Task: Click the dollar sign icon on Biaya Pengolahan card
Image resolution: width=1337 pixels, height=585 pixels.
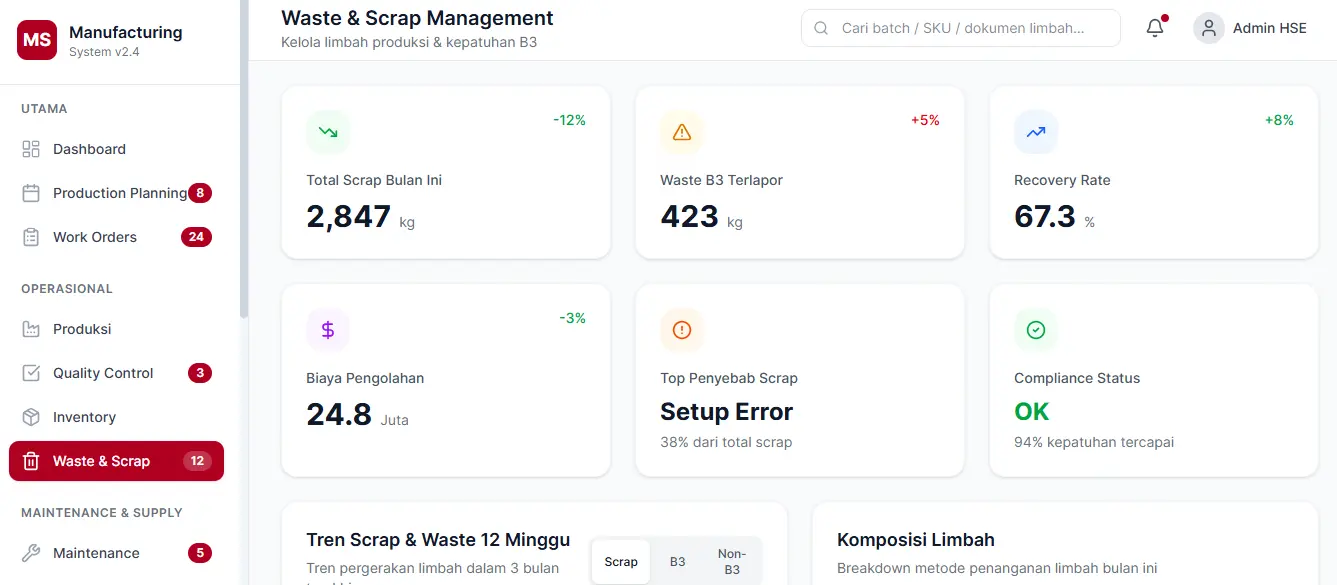Action: pyautogui.click(x=328, y=330)
